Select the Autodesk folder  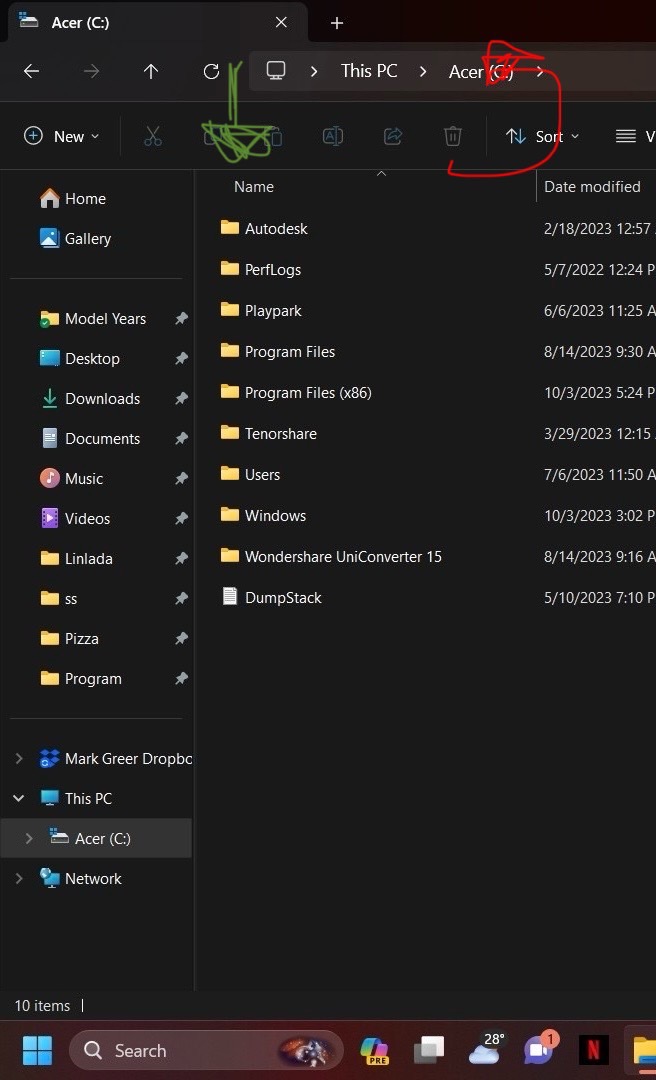point(264,229)
